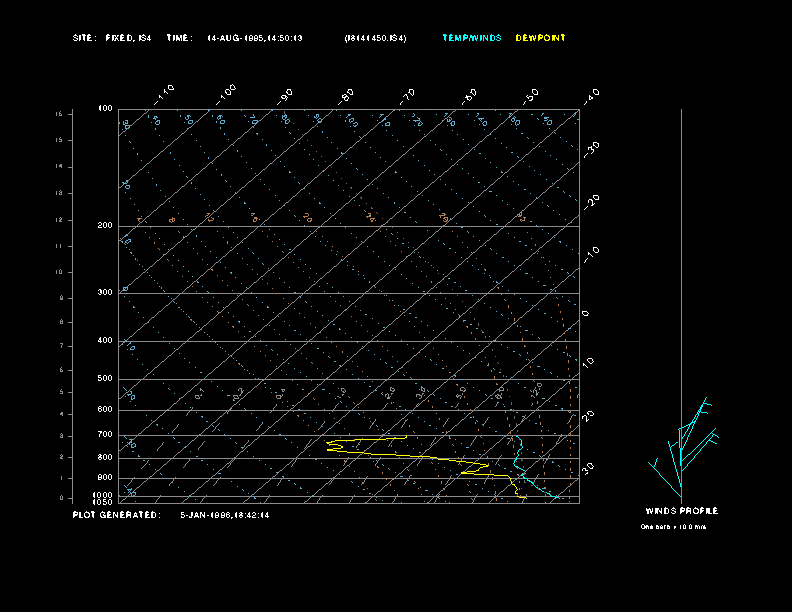The height and width of the screenshot is (612, 792).
Task: Click the 200 pressure level label
Action: click(105, 226)
